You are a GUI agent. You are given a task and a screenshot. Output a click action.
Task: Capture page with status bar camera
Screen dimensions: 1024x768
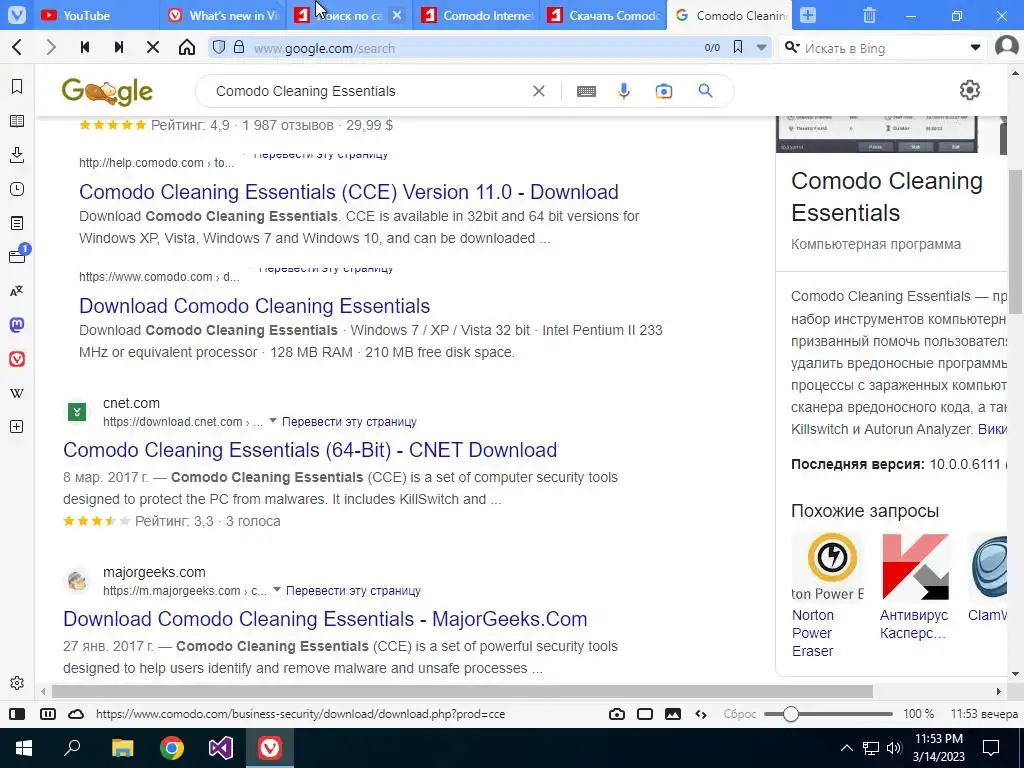coord(616,714)
